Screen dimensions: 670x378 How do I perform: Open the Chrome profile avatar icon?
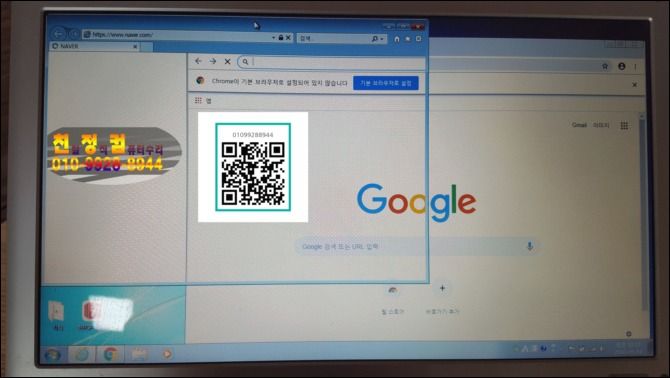coord(621,66)
